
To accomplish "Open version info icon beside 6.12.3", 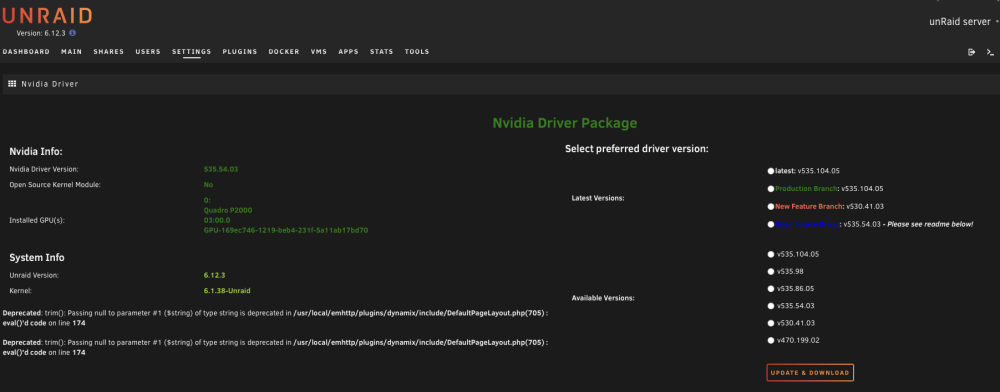I will pos(72,33).
